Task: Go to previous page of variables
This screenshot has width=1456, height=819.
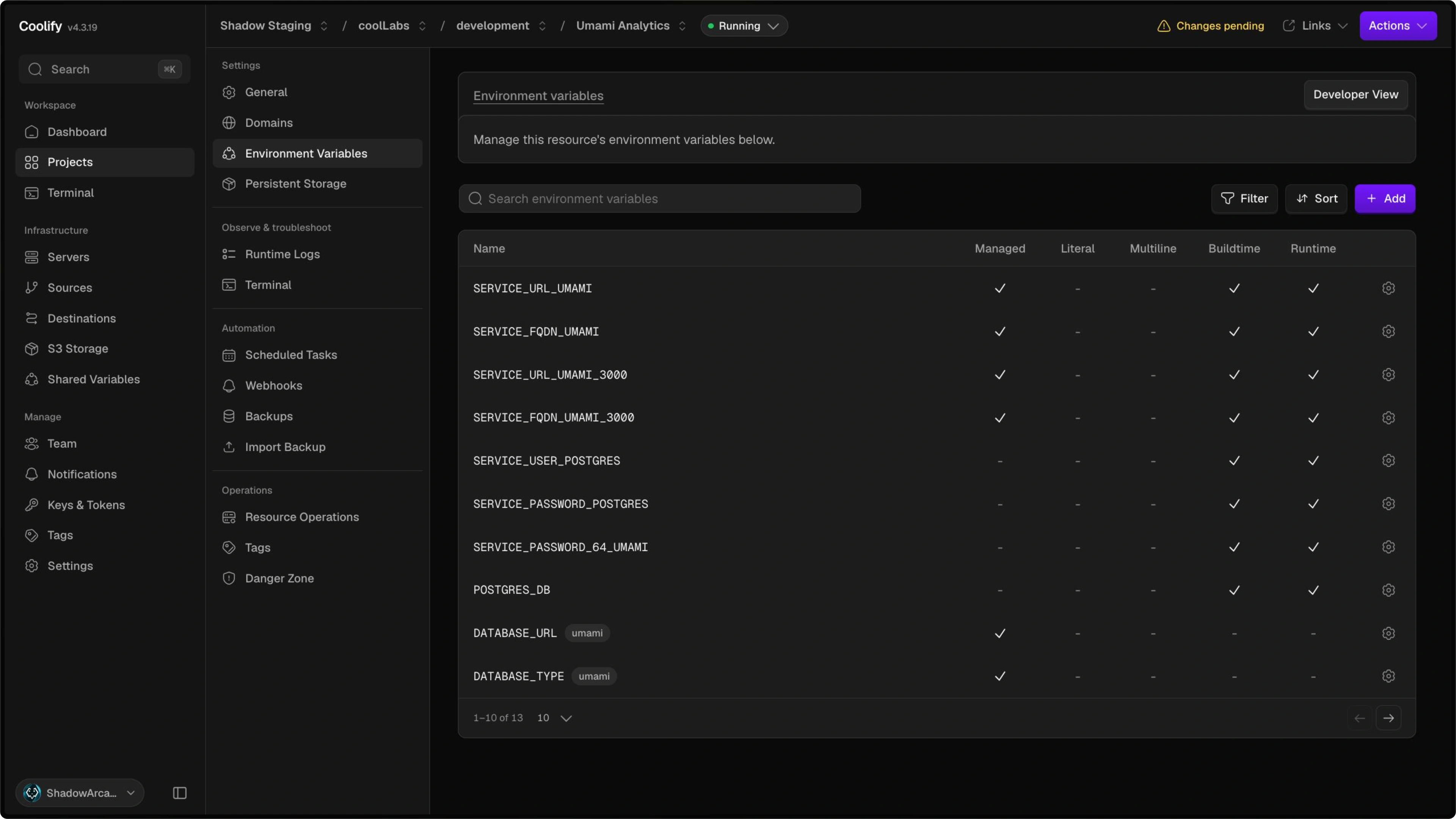Action: (1359, 718)
